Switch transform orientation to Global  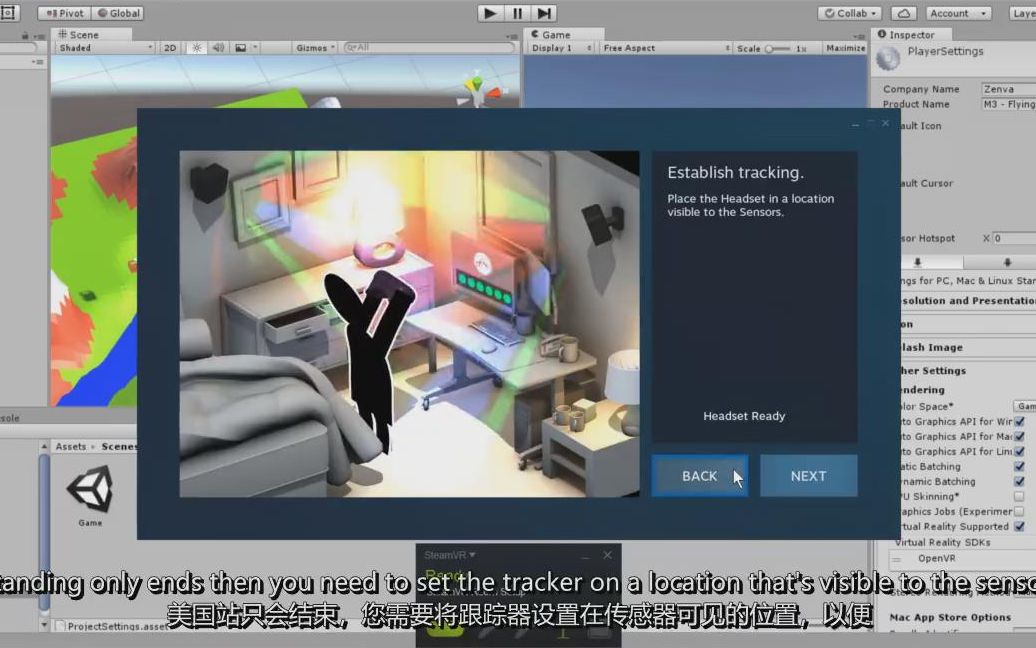[119, 12]
